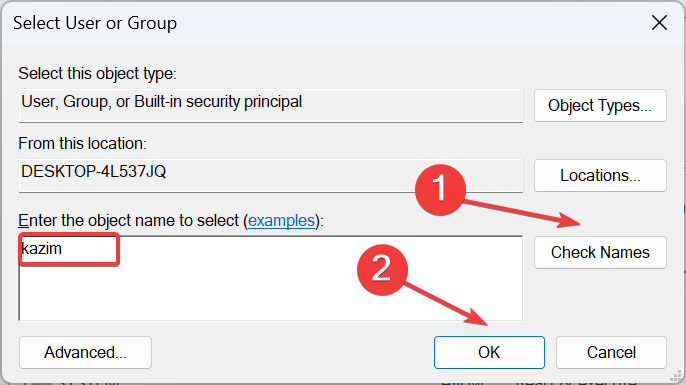The width and height of the screenshot is (686, 385).
Task: Click the DESKTOP-4L537JQ location field
Action: (270, 175)
